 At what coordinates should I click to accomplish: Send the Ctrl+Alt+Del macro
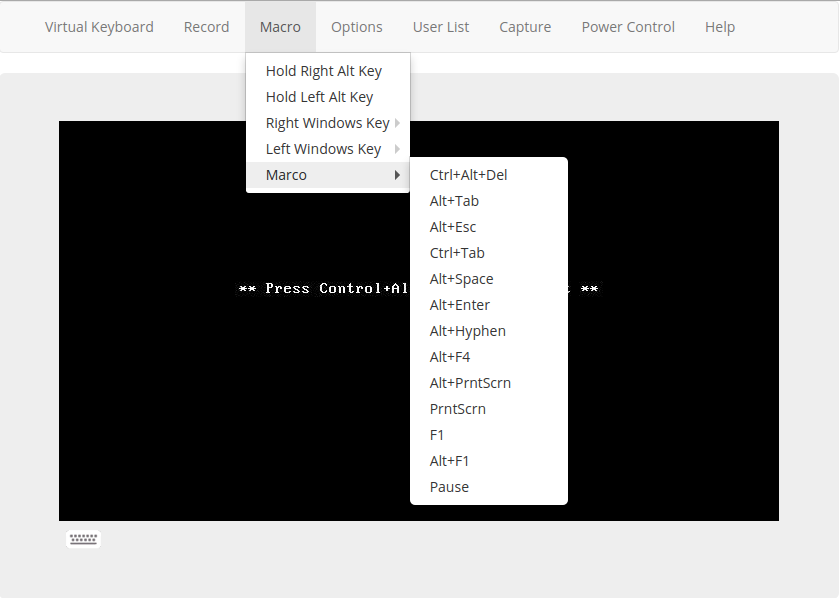[x=469, y=175]
